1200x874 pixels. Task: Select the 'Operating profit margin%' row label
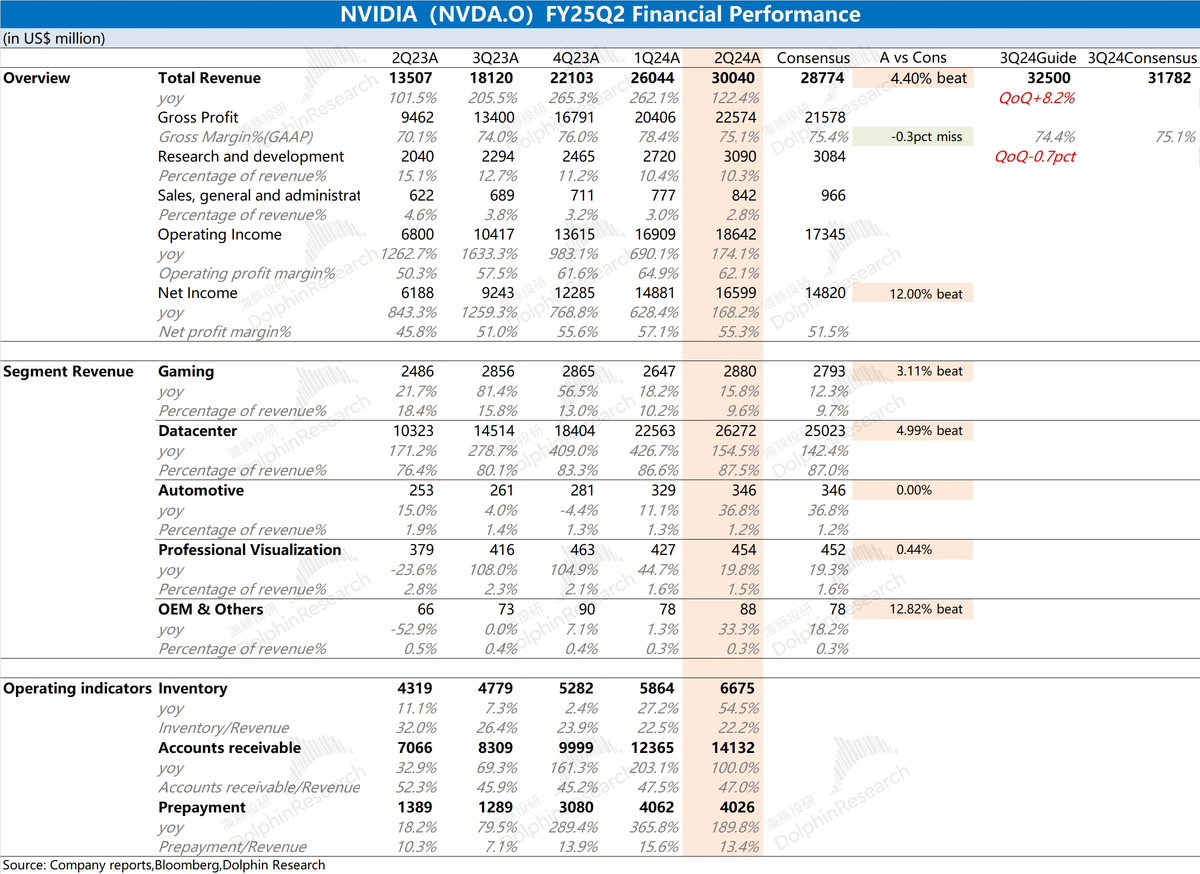(247, 273)
